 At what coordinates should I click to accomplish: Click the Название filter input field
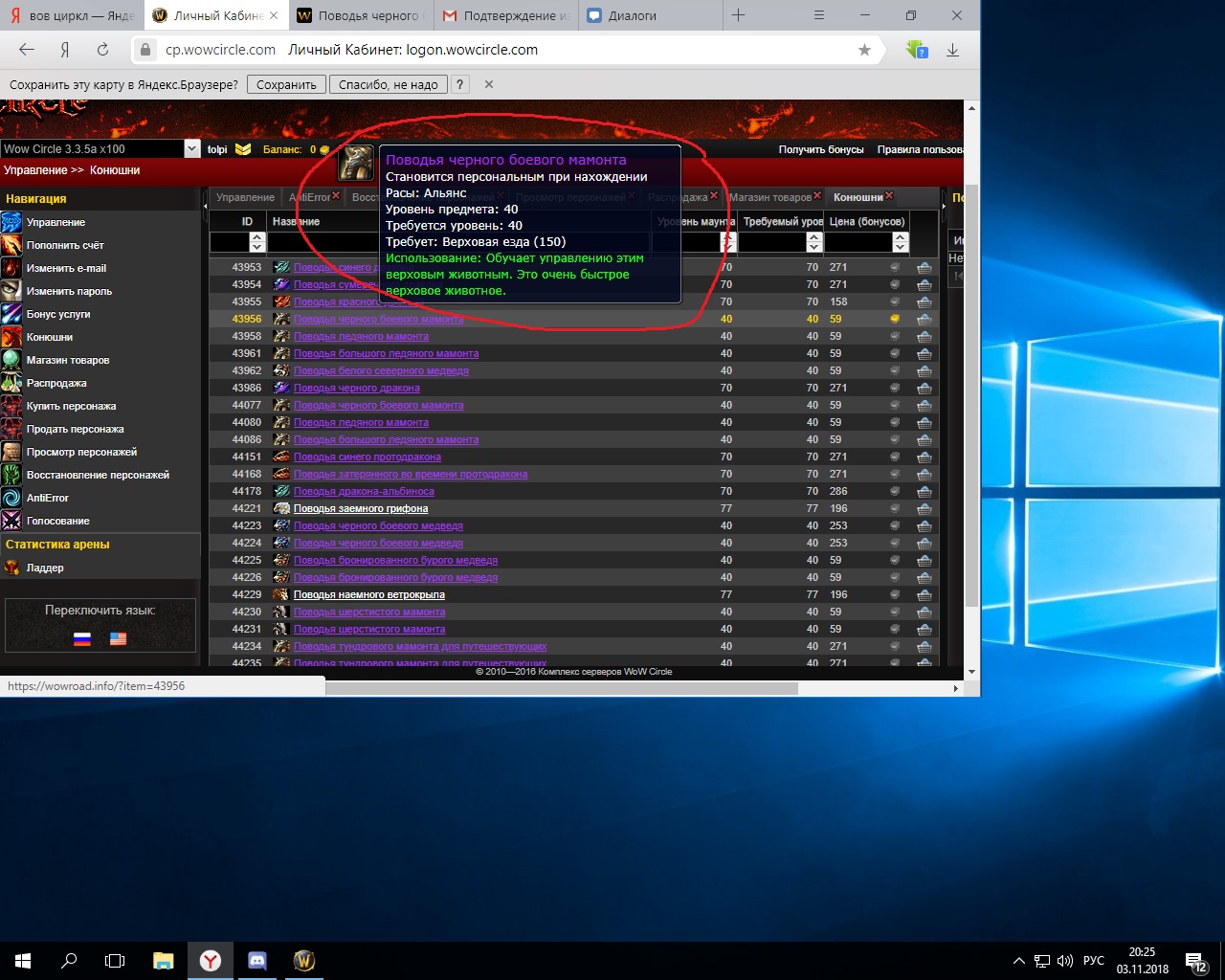click(x=325, y=242)
